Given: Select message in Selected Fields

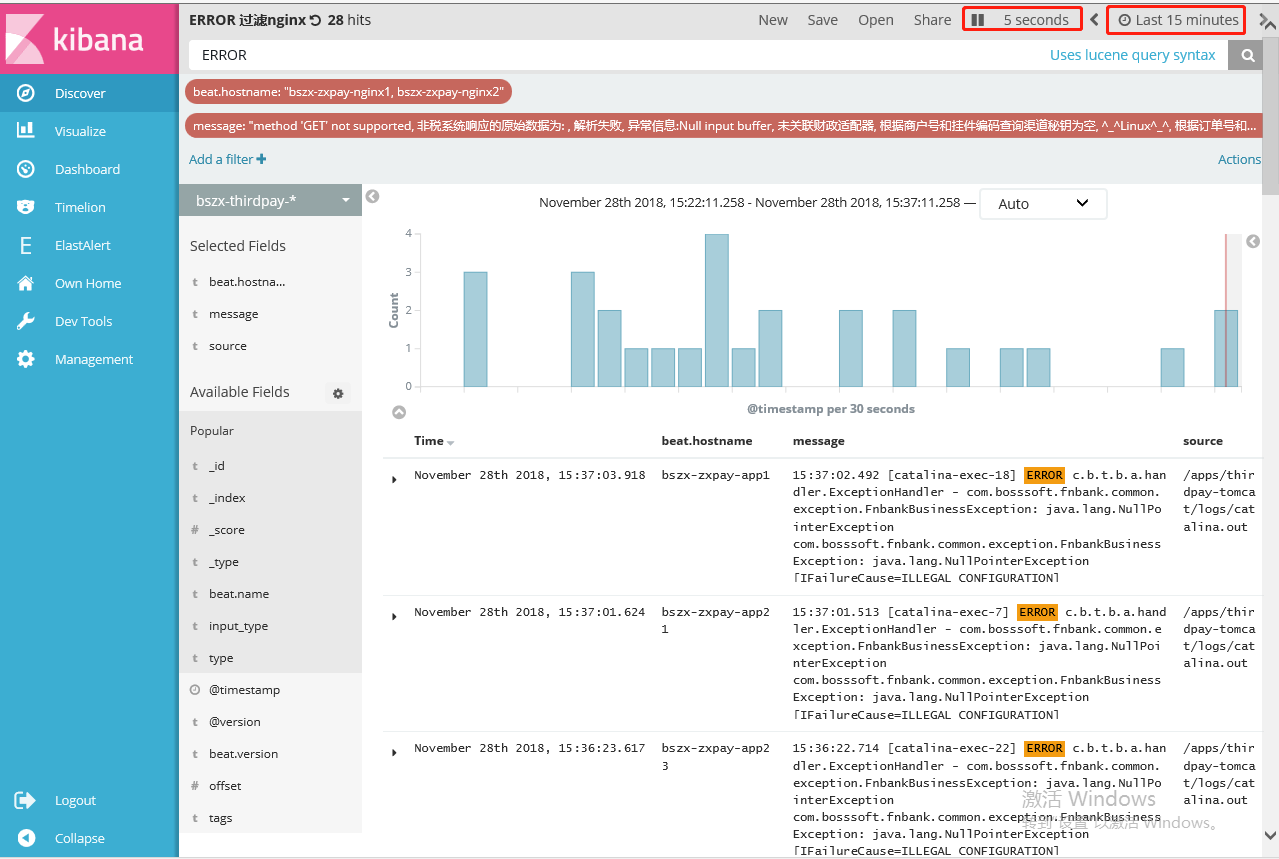Looking at the screenshot, I should 234,314.
